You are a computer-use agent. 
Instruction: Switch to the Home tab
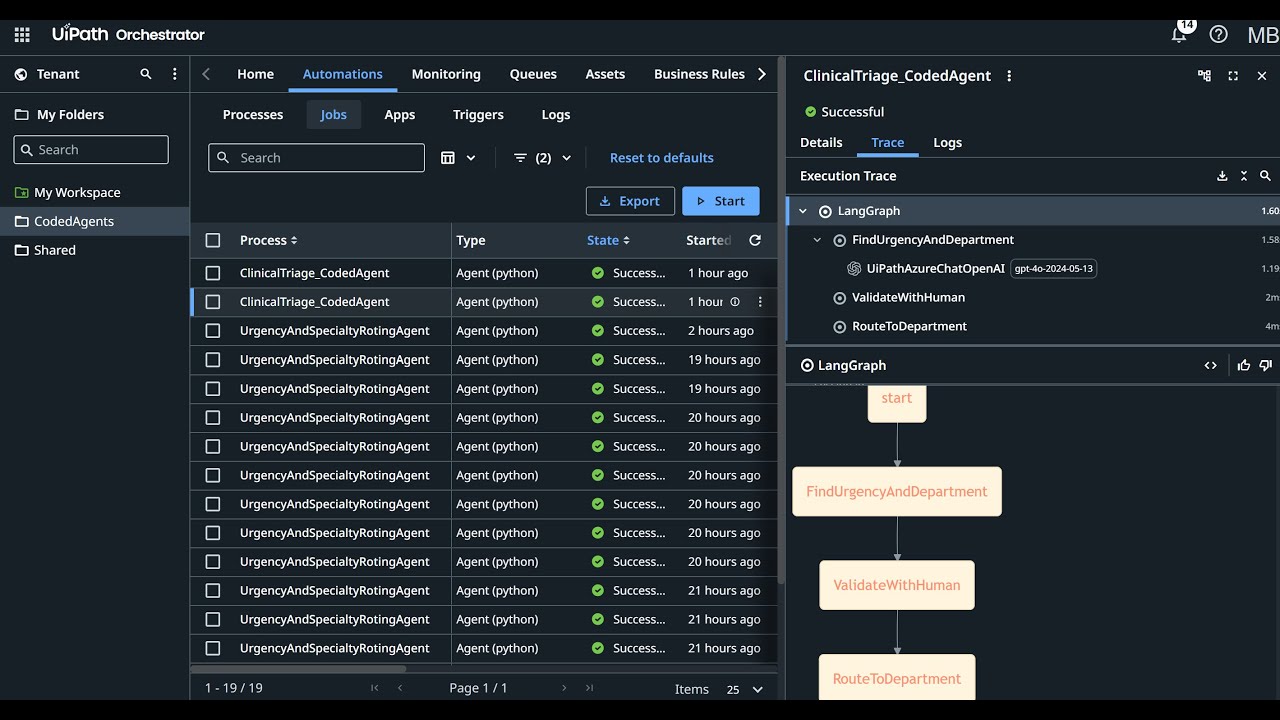point(255,74)
